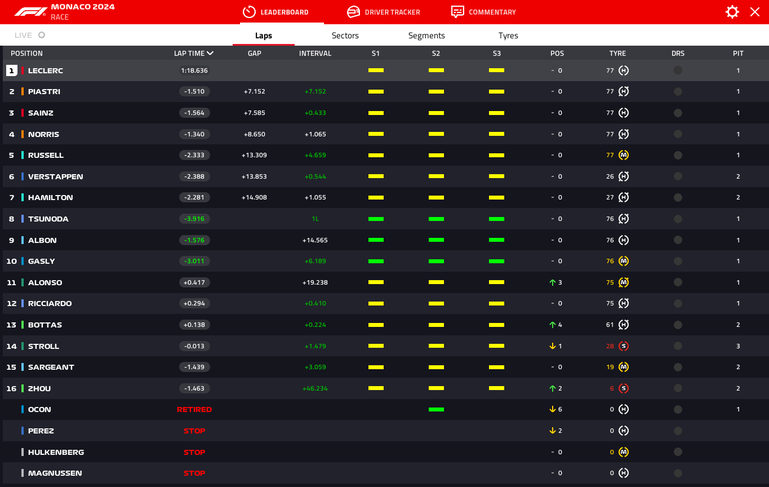Click Hulkenberg's medium tyre icon
769x487 pixels.
click(623, 452)
